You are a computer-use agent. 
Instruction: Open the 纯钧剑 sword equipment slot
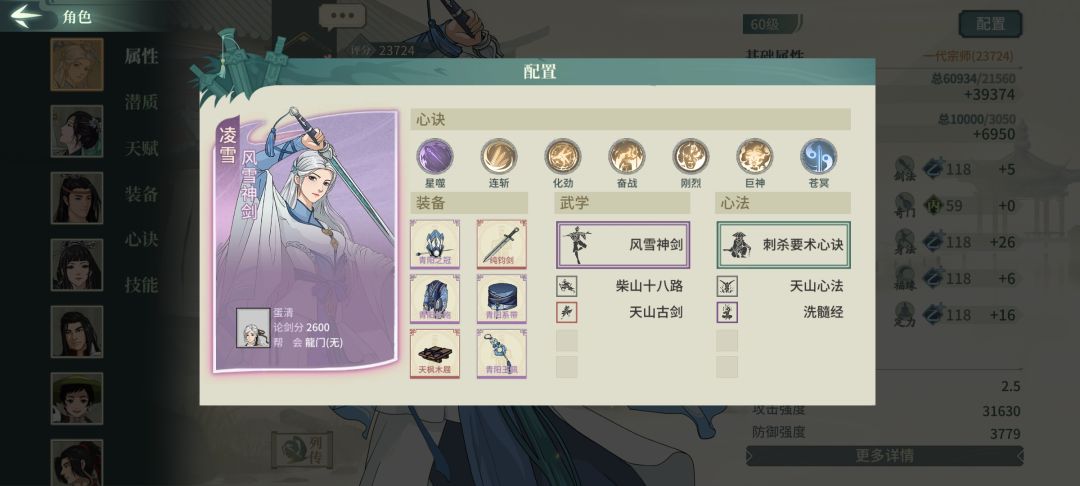501,244
